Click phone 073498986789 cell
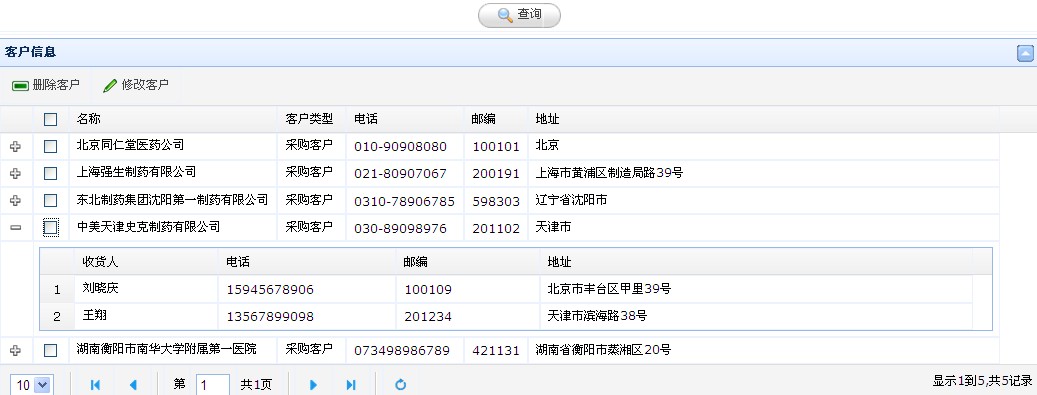The width and height of the screenshot is (1037, 395). click(405, 351)
